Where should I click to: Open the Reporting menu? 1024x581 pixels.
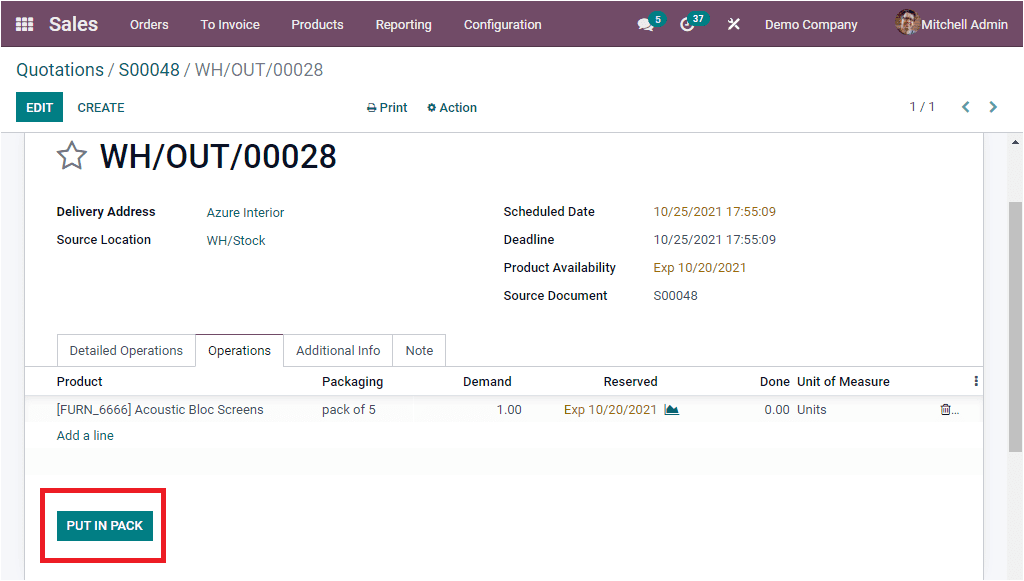tap(403, 24)
